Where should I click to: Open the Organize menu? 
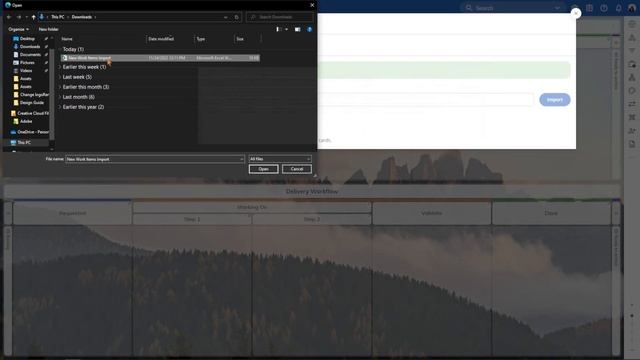[x=18, y=29]
